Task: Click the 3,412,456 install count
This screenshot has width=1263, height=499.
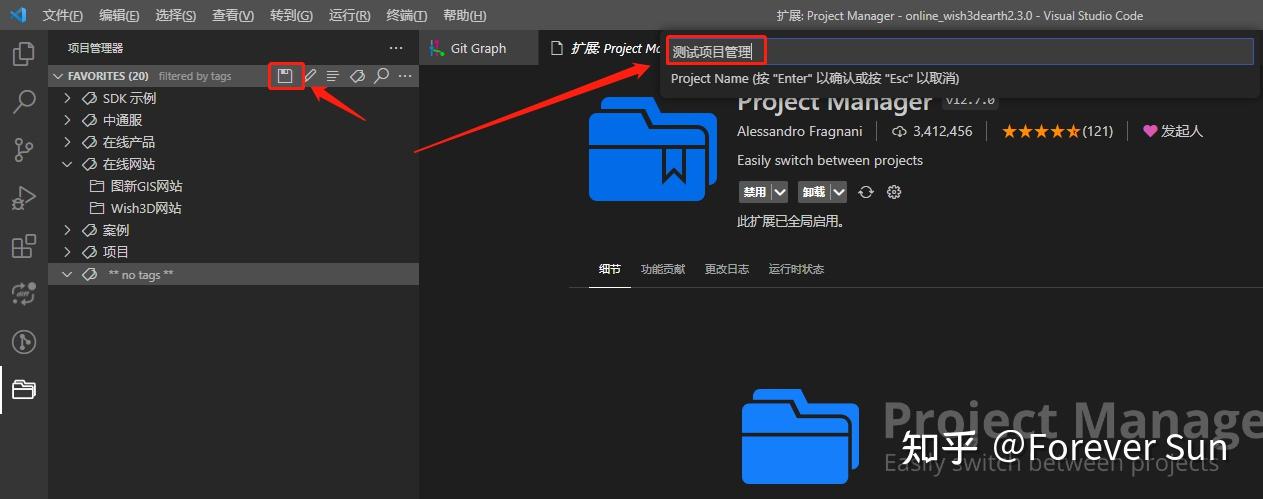Action: [x=942, y=131]
